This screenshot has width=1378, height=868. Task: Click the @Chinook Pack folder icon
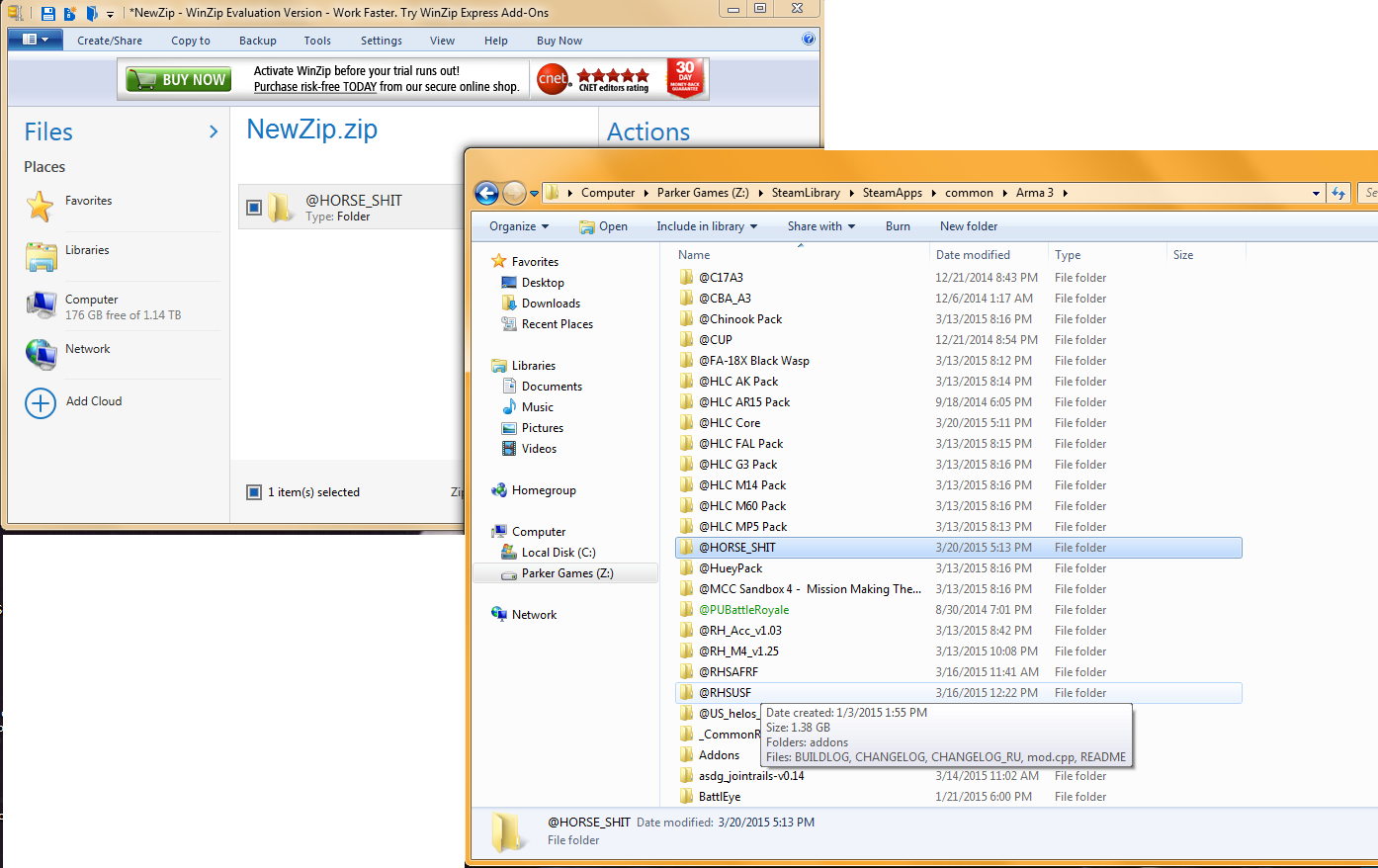click(687, 319)
